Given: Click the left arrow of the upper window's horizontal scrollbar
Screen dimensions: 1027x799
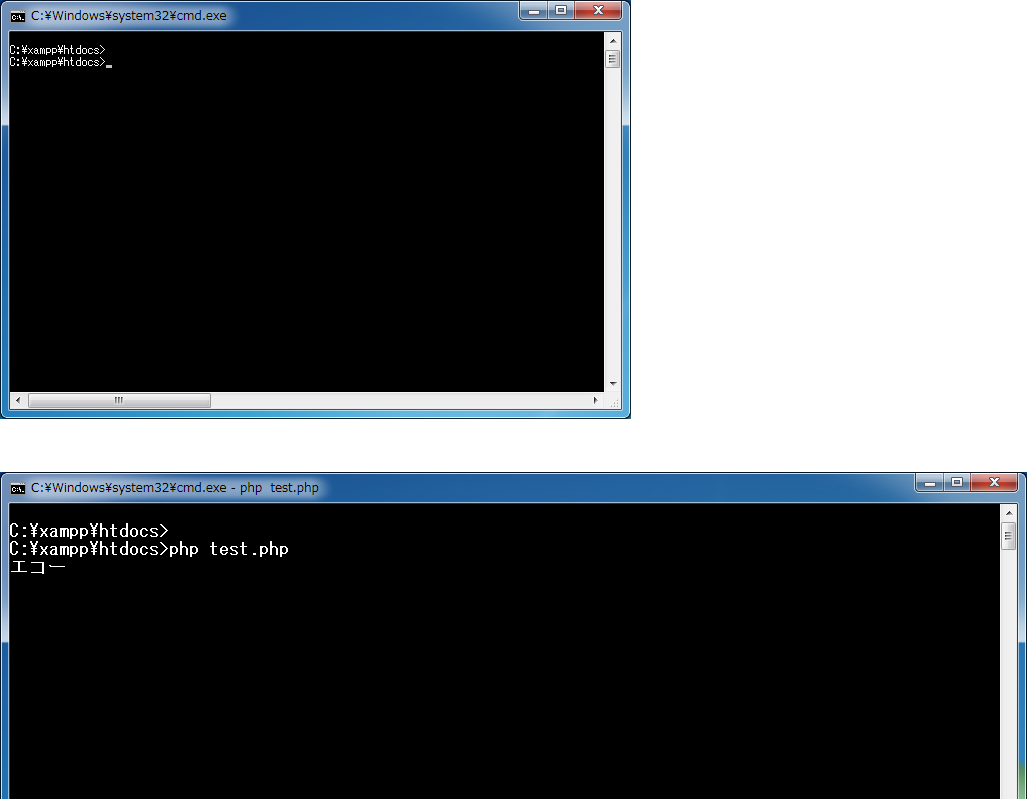Looking at the screenshot, I should coord(18,400).
